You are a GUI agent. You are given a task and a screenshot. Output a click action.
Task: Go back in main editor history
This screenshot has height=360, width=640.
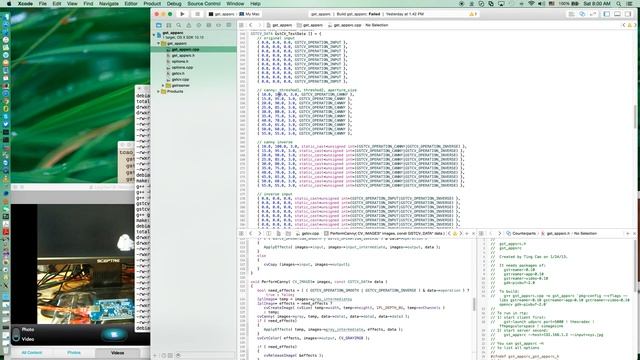tap(251, 25)
